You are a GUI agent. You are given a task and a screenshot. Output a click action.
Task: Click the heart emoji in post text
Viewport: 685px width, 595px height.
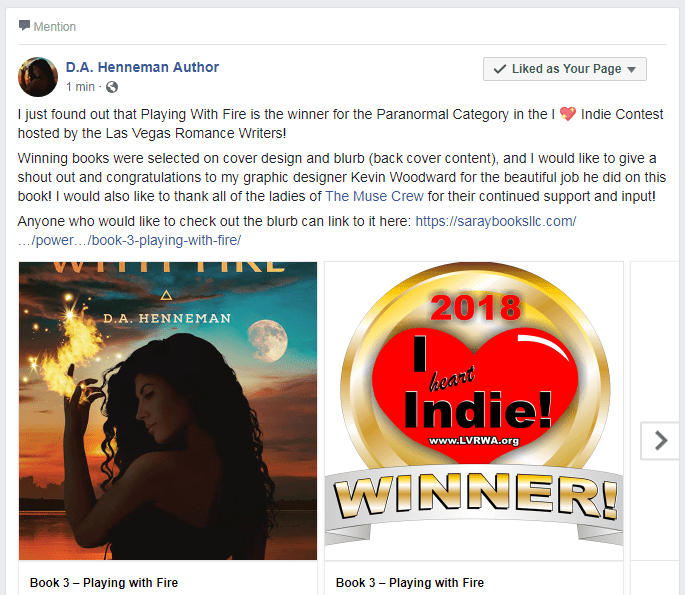click(x=567, y=114)
